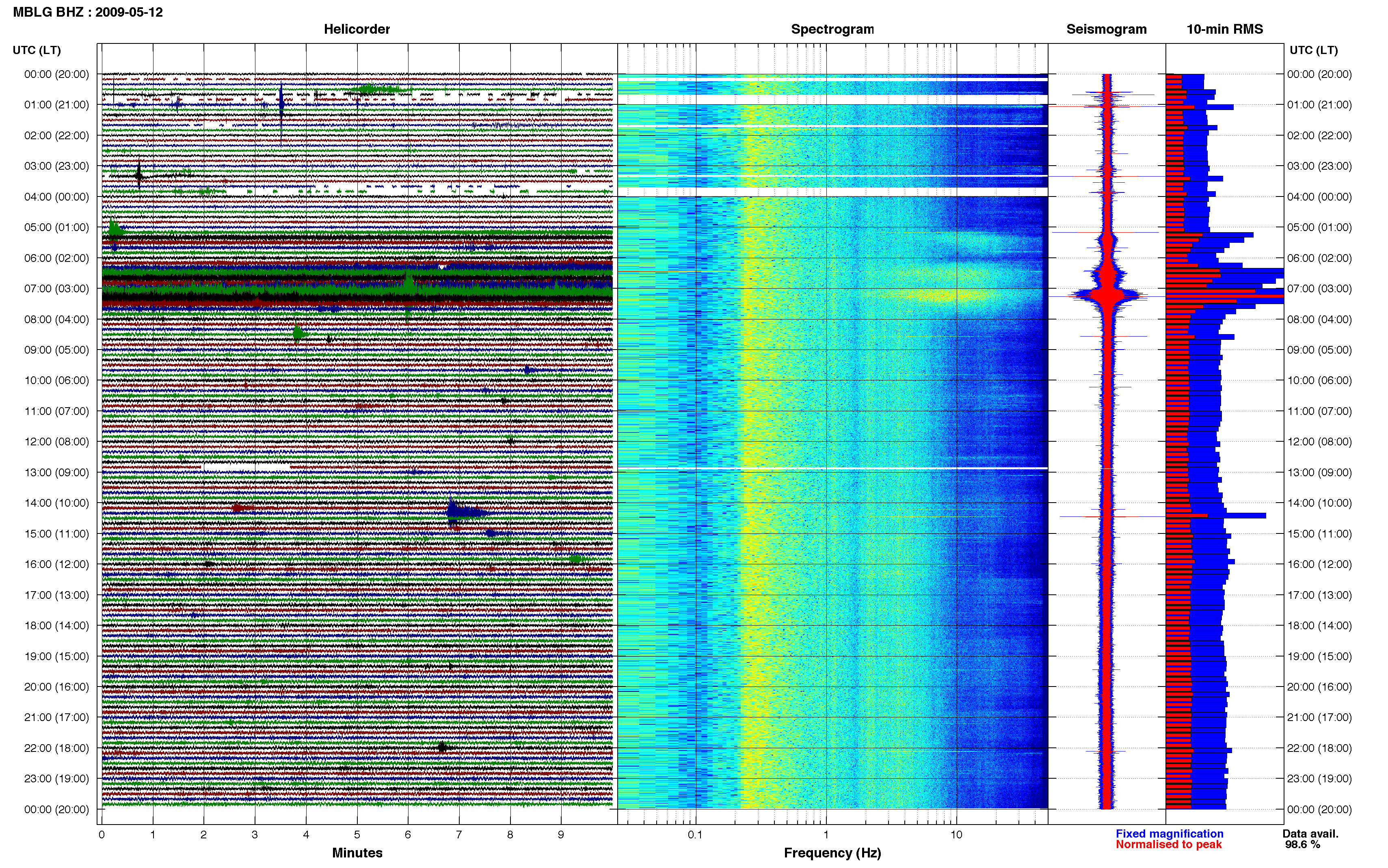The width and height of the screenshot is (1388, 868).
Task: Click right time label '19:00 (15:00)'
Action: 1319,656
